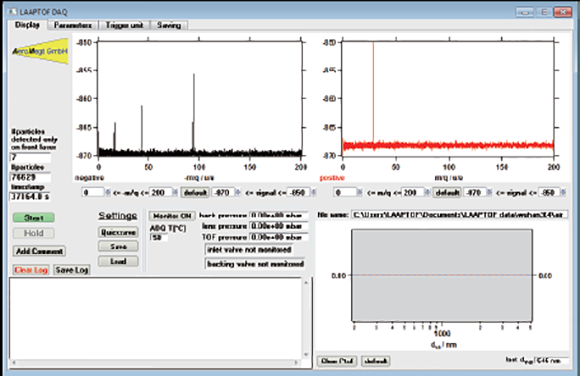This screenshot has height=376, width=580.
Task: Click the Clear Plot button below size plot
Action: [x=337, y=361]
